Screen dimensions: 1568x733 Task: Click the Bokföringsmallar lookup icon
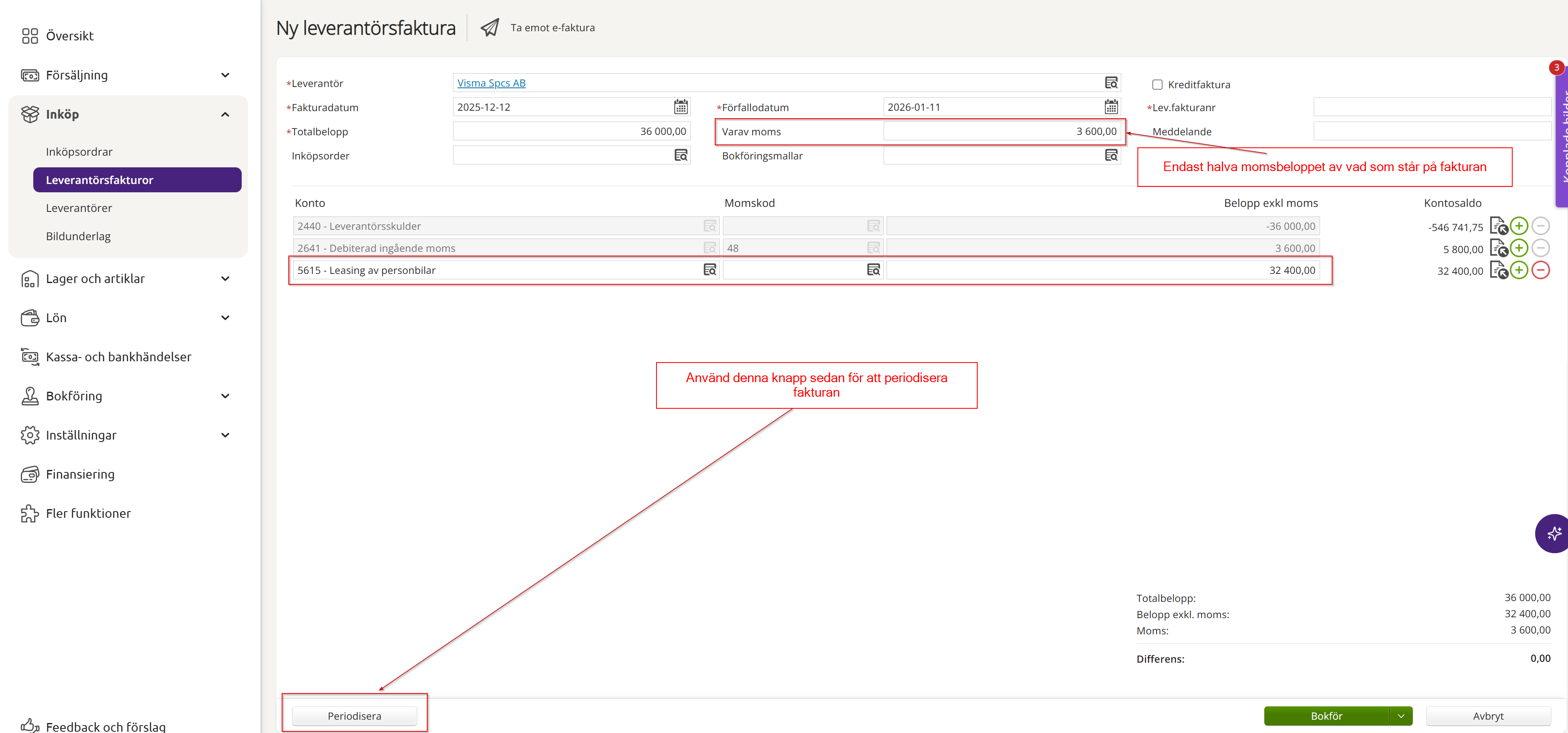point(1111,155)
